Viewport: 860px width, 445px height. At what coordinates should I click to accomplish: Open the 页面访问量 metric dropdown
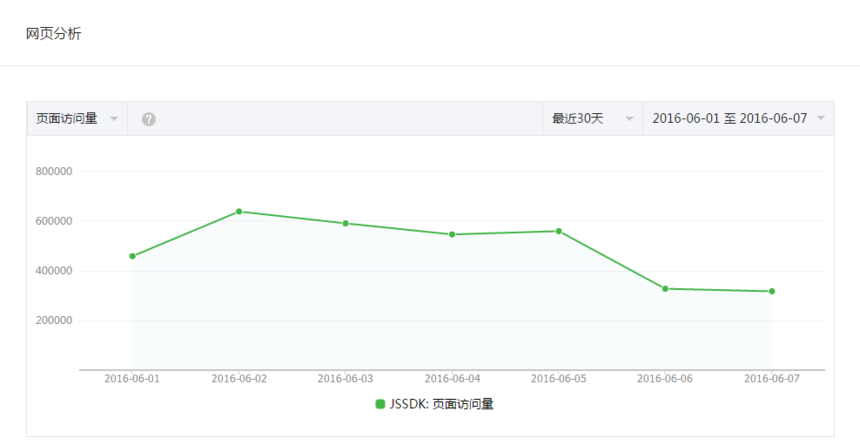77,119
